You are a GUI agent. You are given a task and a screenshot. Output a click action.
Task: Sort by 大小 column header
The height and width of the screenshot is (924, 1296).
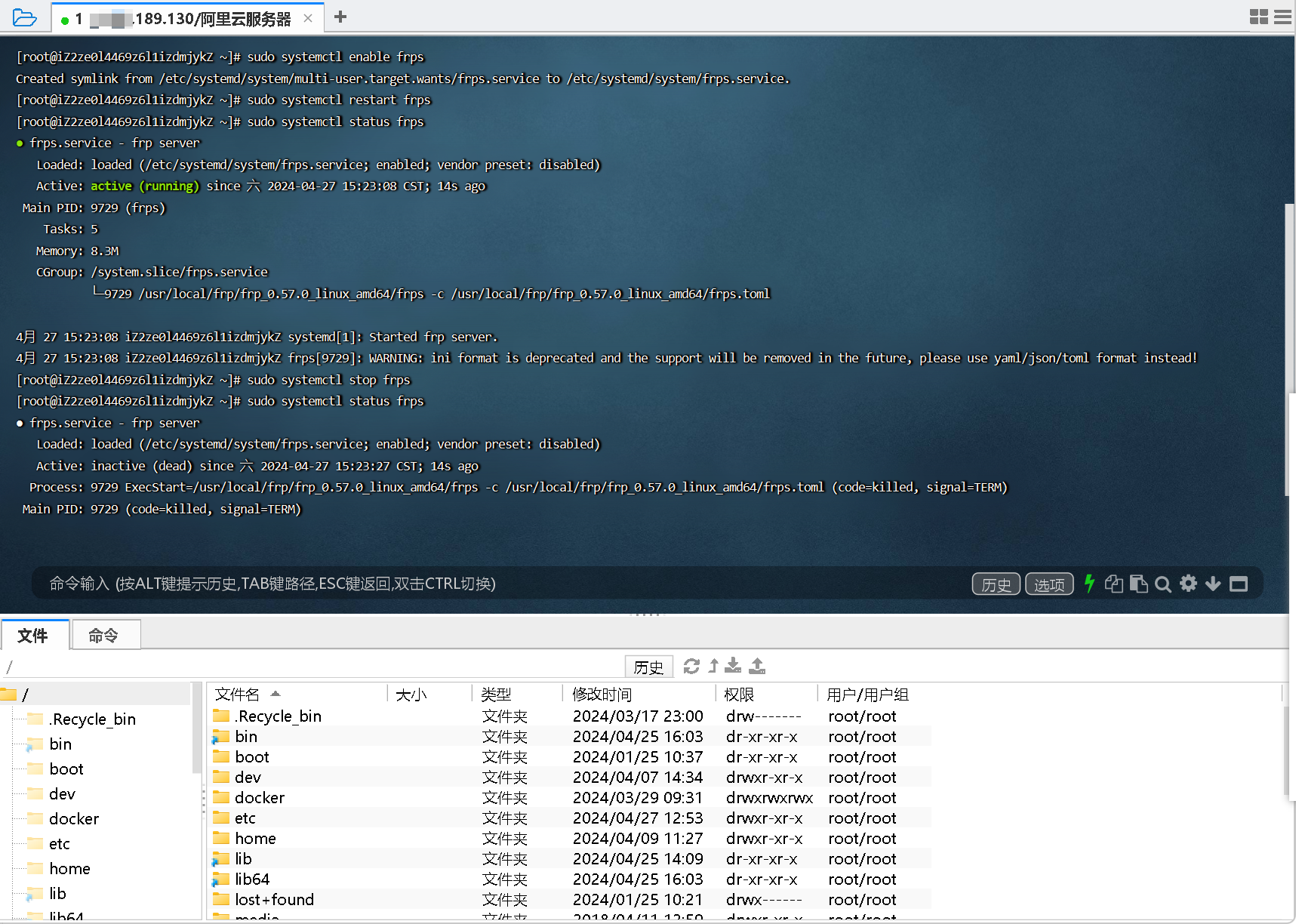point(430,694)
